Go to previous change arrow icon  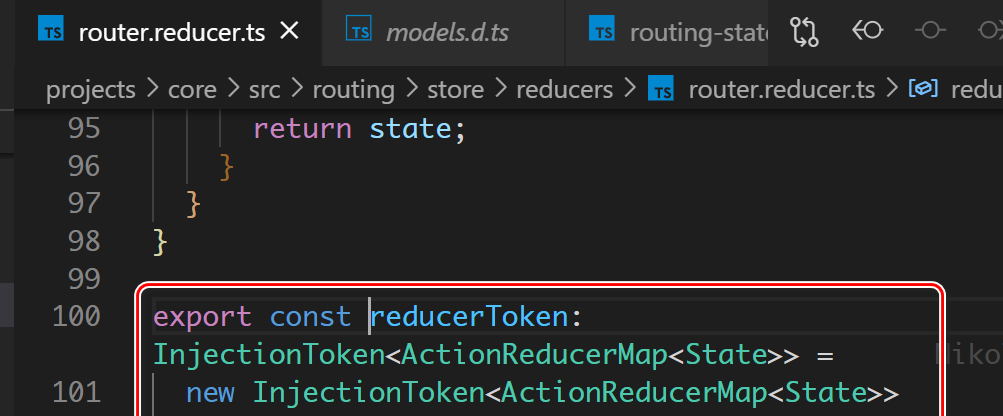tap(867, 30)
